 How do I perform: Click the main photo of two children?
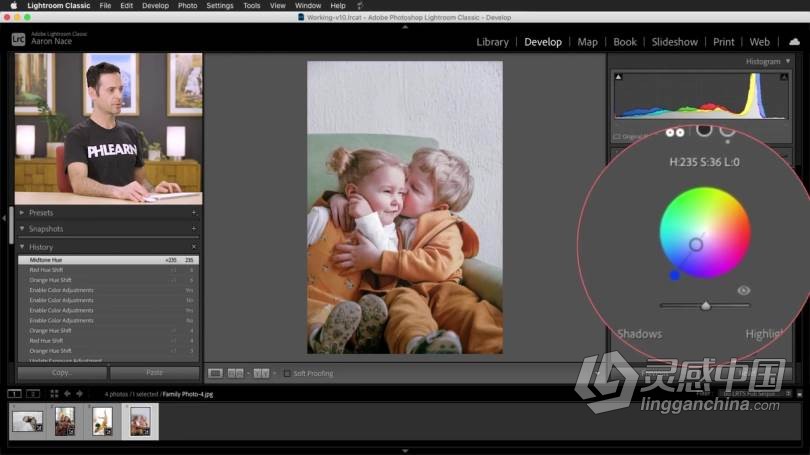click(x=404, y=207)
